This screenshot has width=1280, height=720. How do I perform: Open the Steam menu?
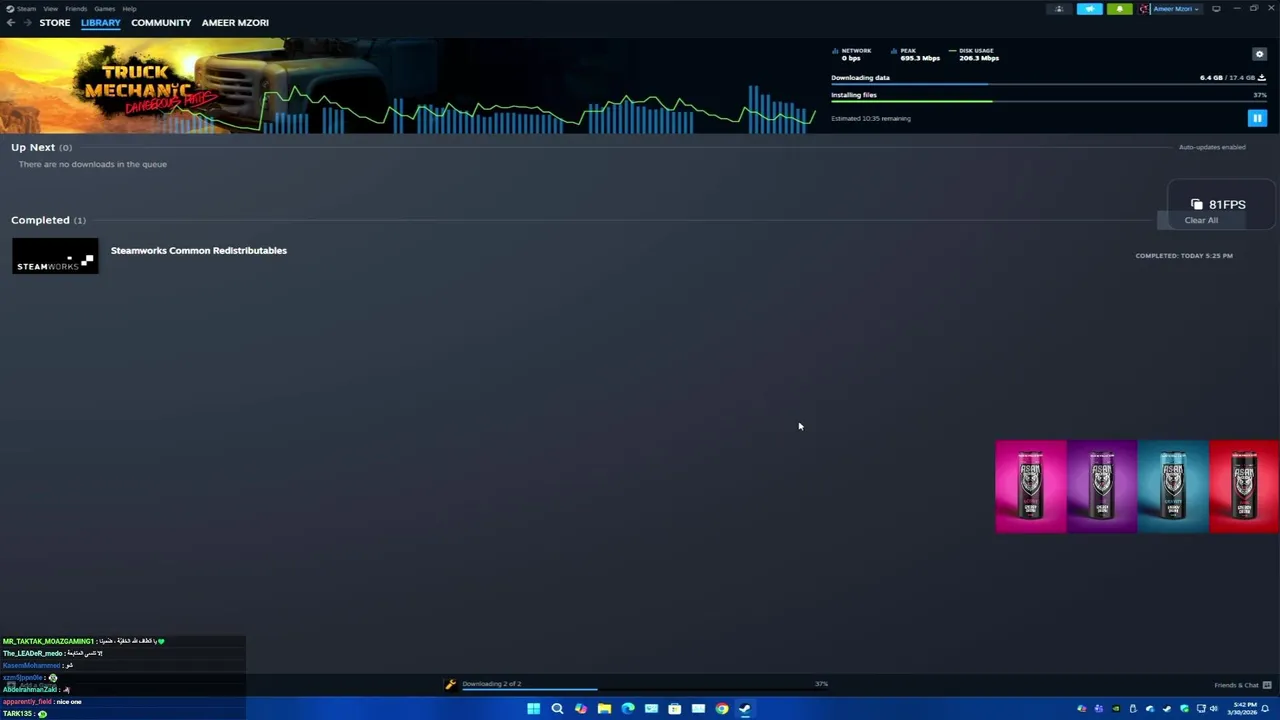[27, 8]
